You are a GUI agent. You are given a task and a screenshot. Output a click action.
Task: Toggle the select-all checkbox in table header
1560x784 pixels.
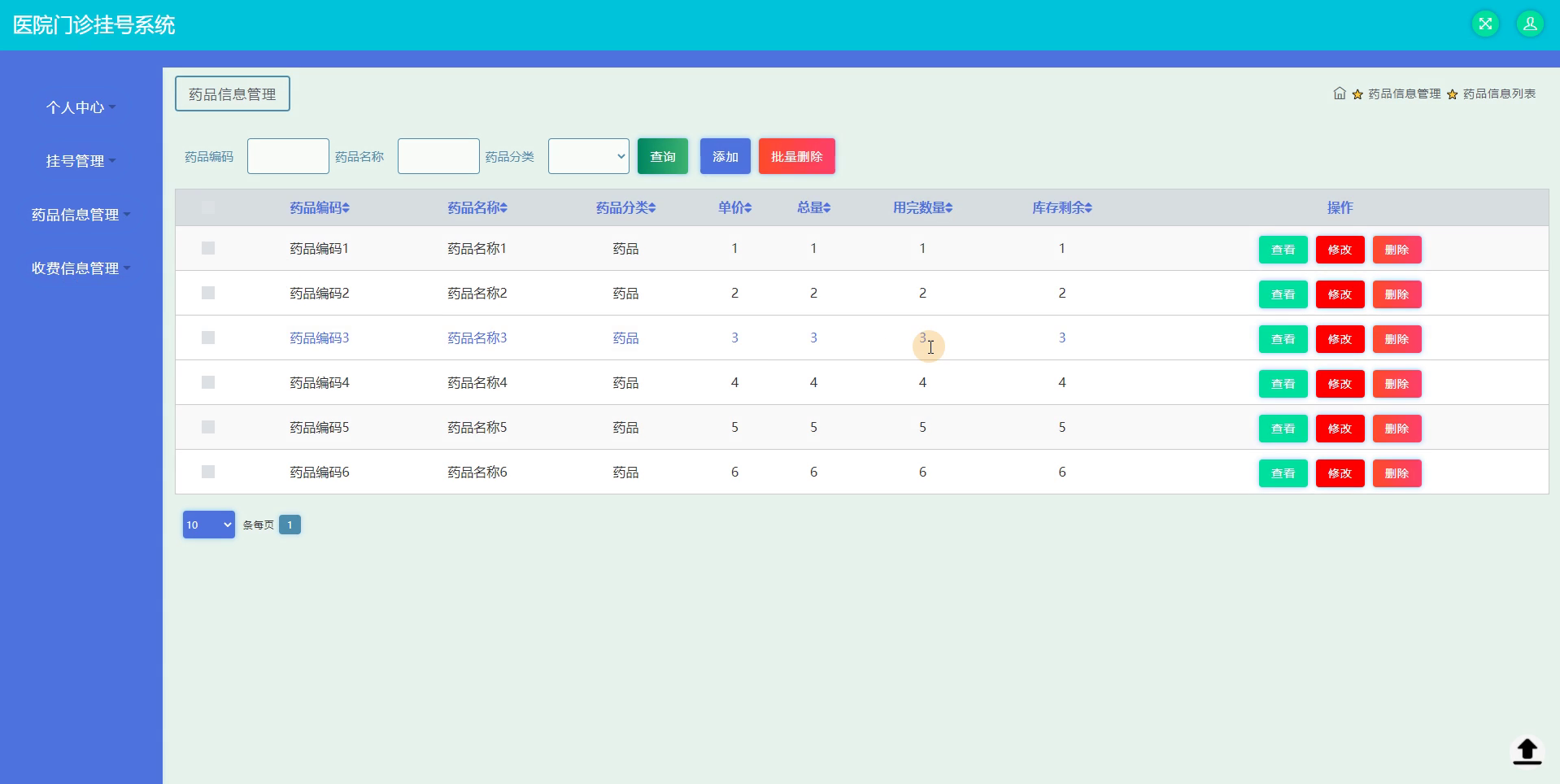[208, 207]
